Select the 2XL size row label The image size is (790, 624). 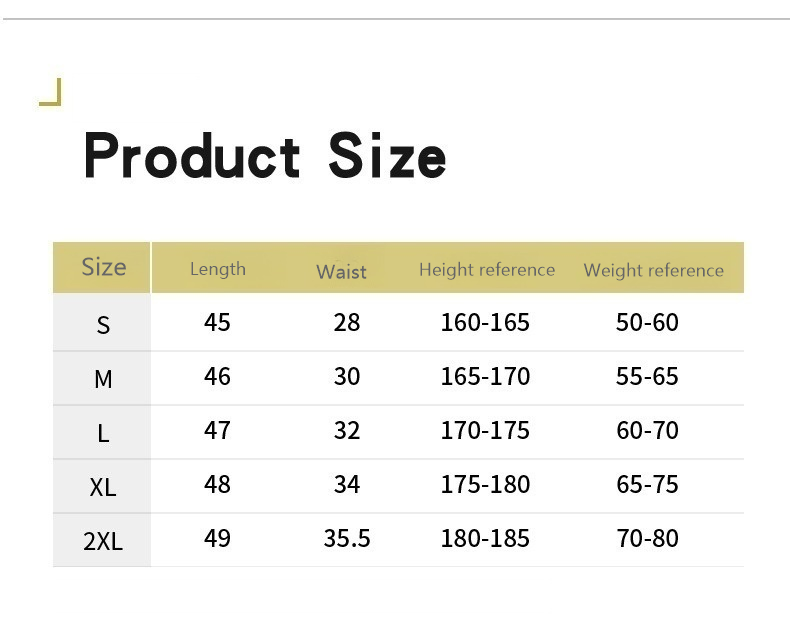[x=103, y=542]
